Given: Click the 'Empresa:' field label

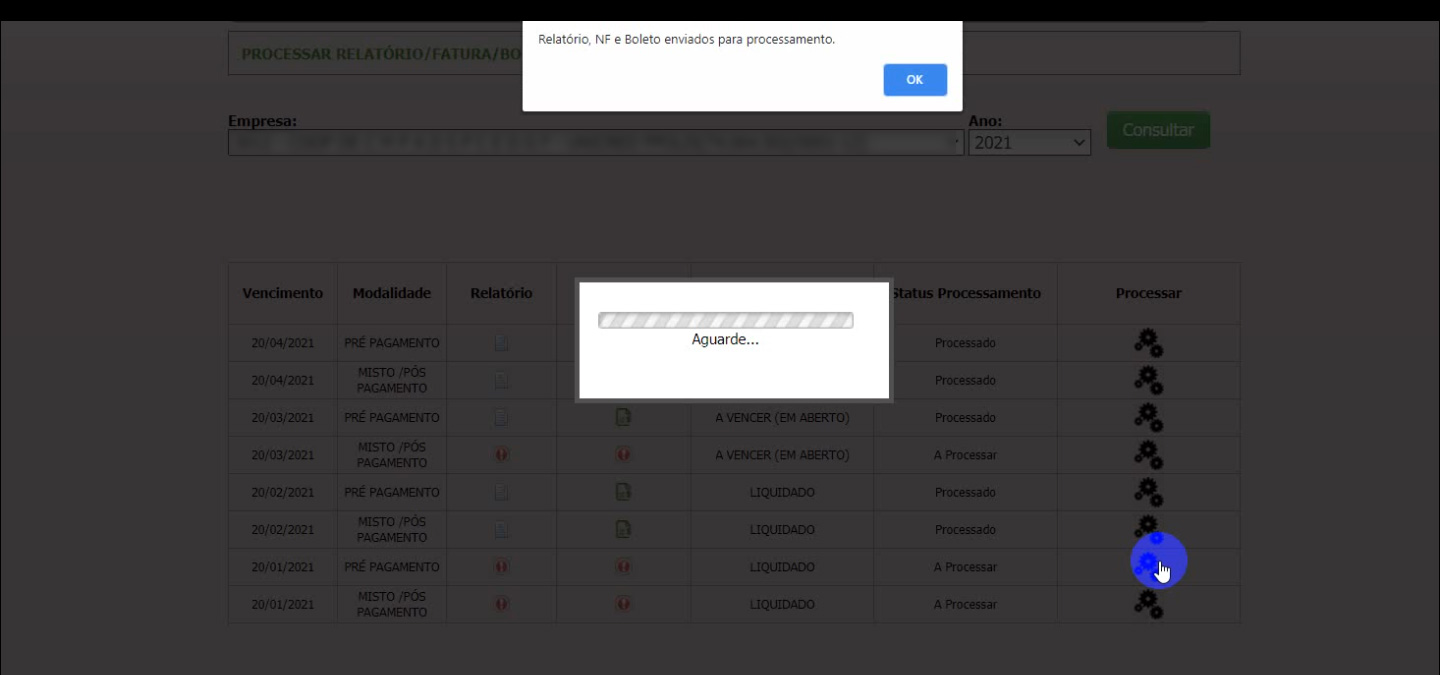Looking at the screenshot, I should coord(262,121).
